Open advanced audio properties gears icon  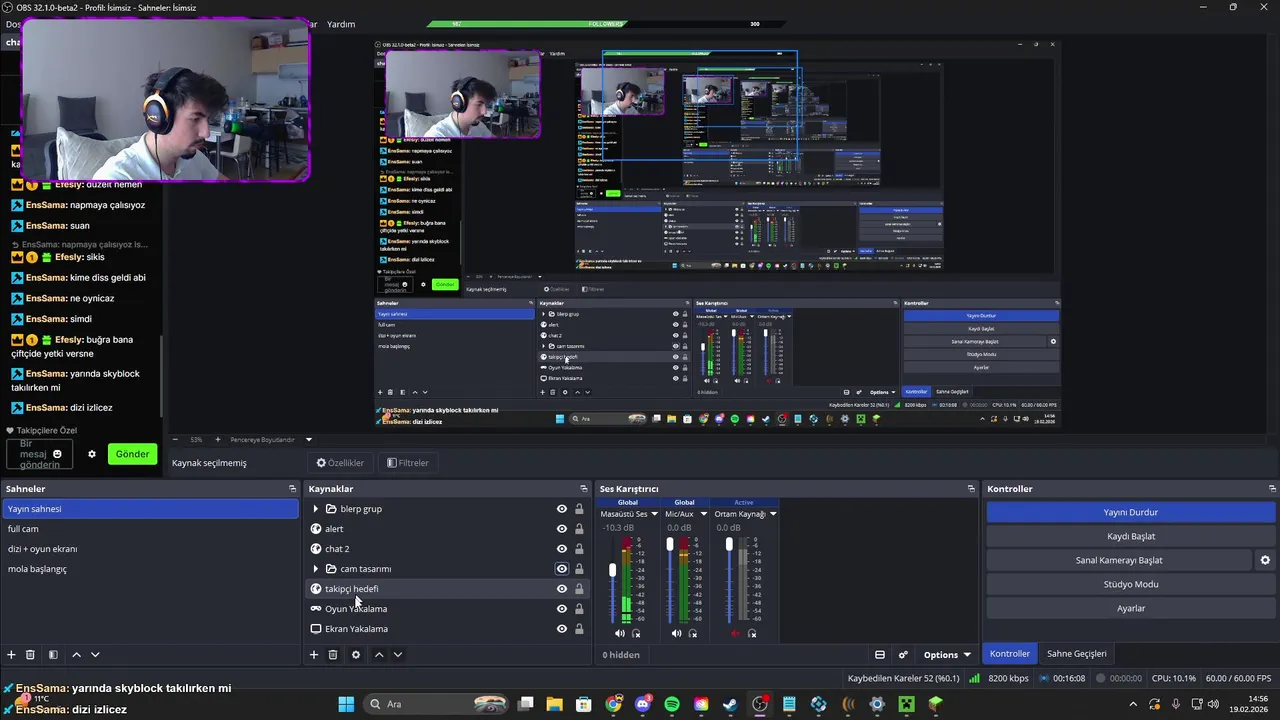[x=903, y=655]
